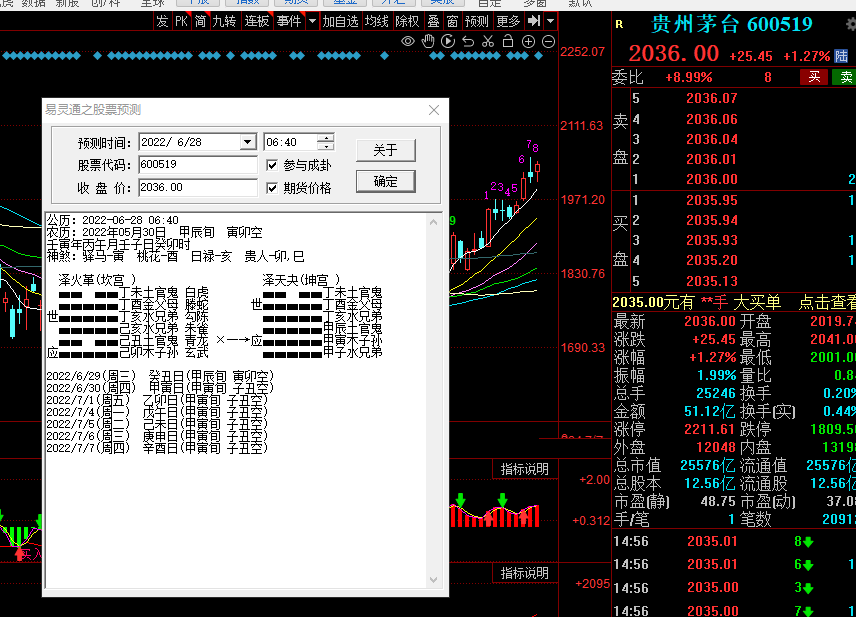Click buy level 4 price 2035.20
The image size is (856, 617).
pos(712,260)
